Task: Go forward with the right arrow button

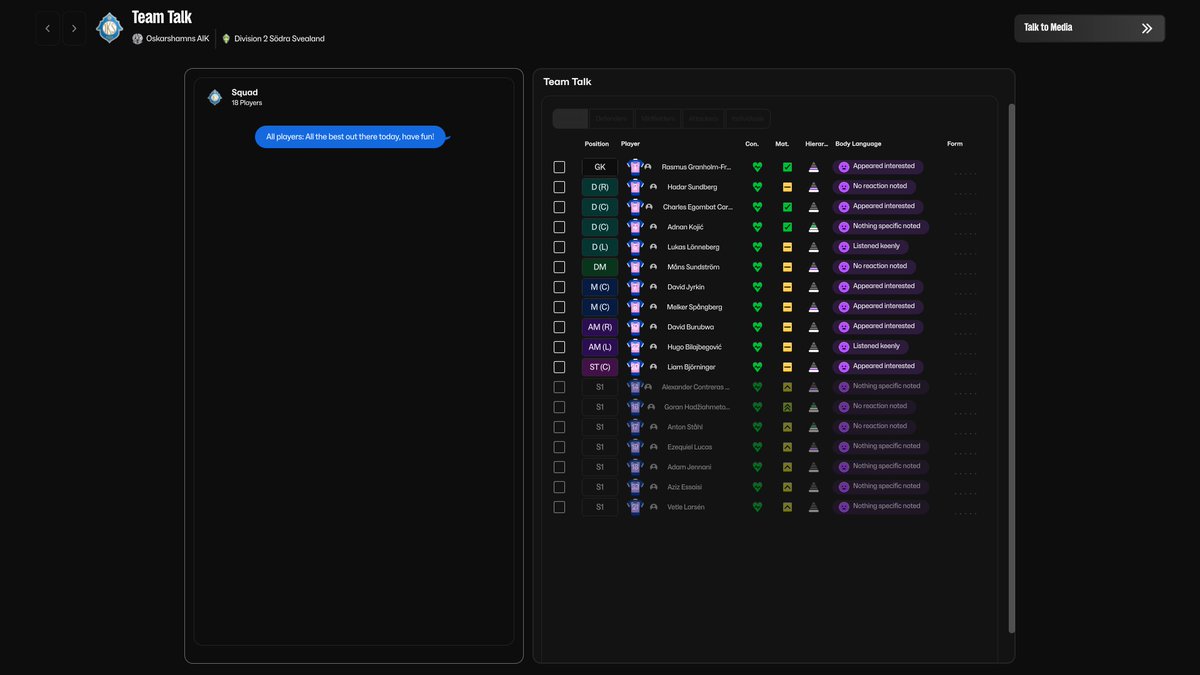Action: tap(74, 28)
